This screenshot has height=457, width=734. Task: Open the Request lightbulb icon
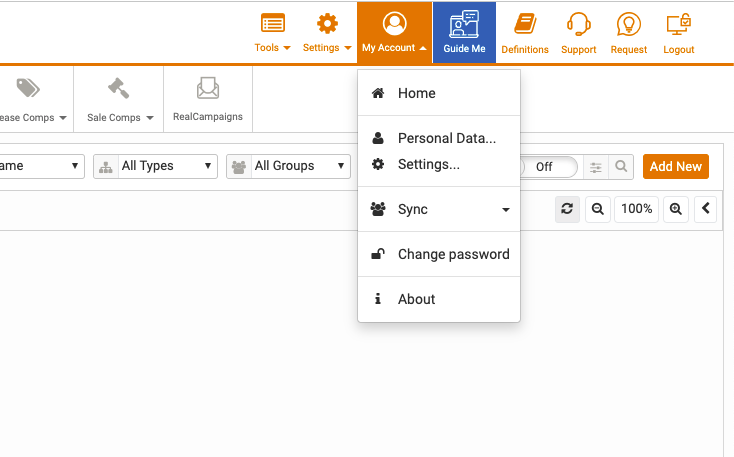coord(628,24)
